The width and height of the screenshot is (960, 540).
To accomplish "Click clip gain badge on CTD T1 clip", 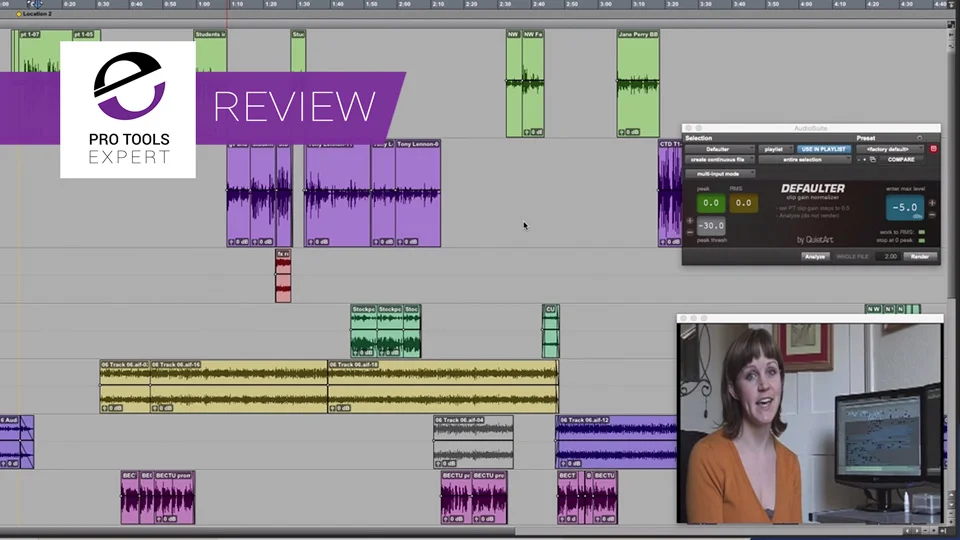I will 670,242.
